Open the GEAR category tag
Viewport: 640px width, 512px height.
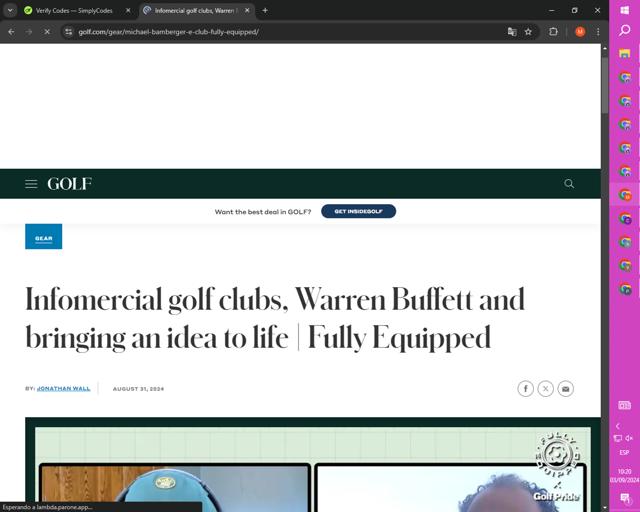44,236
